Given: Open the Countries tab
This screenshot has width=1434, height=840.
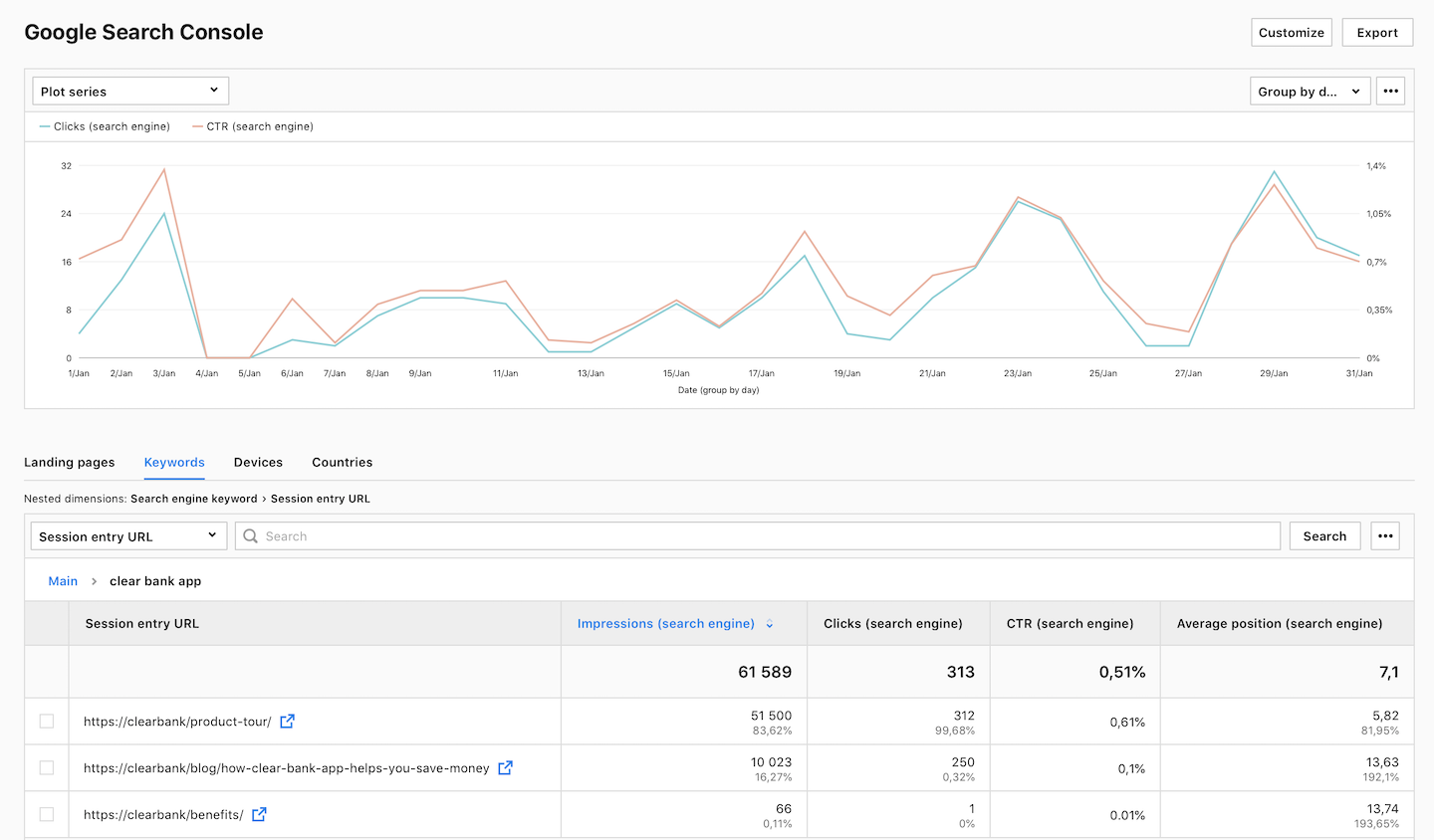Looking at the screenshot, I should click(343, 463).
